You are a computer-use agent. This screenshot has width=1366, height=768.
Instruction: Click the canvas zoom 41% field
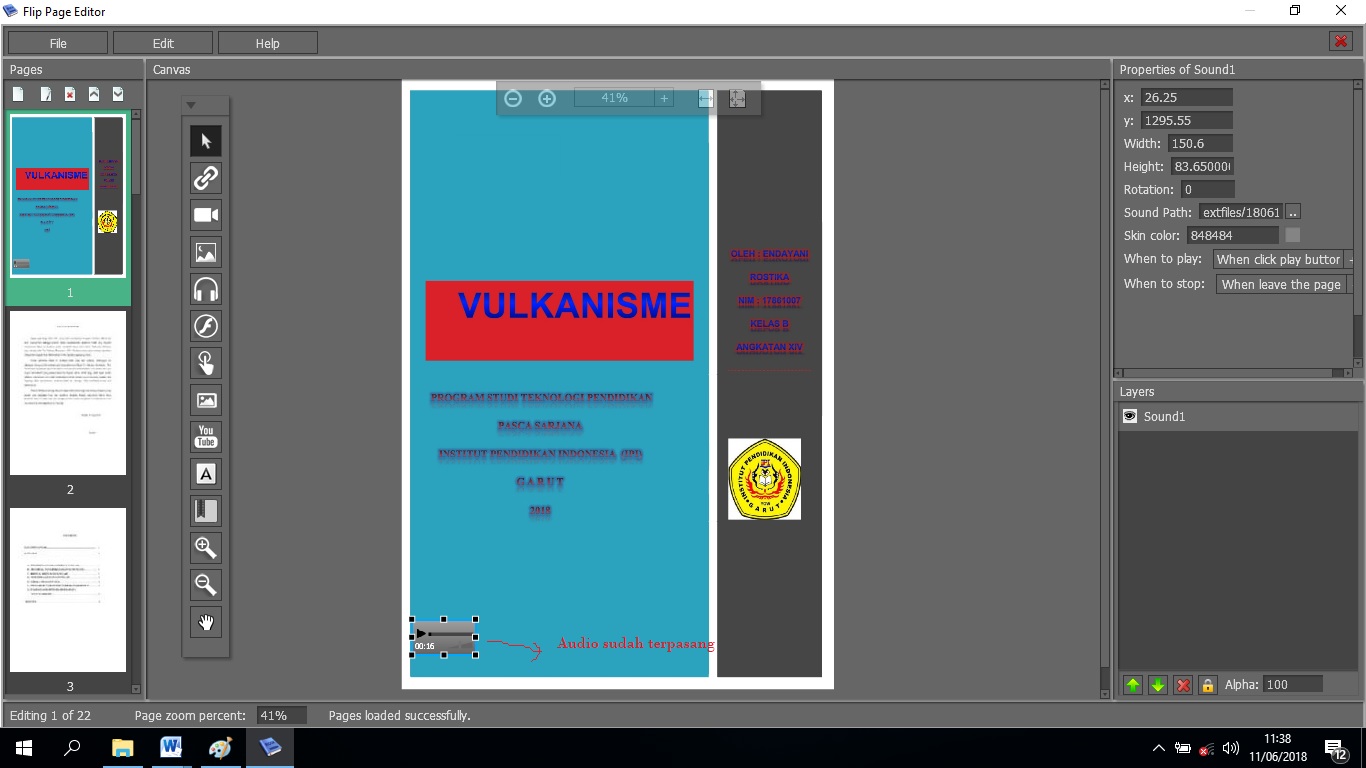point(614,98)
